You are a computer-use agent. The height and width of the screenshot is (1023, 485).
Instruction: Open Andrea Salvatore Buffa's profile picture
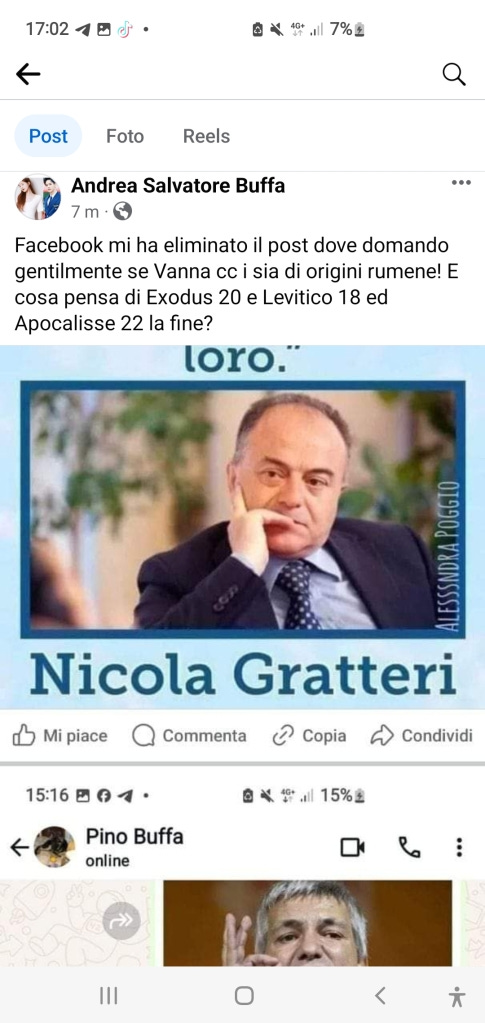[38, 197]
